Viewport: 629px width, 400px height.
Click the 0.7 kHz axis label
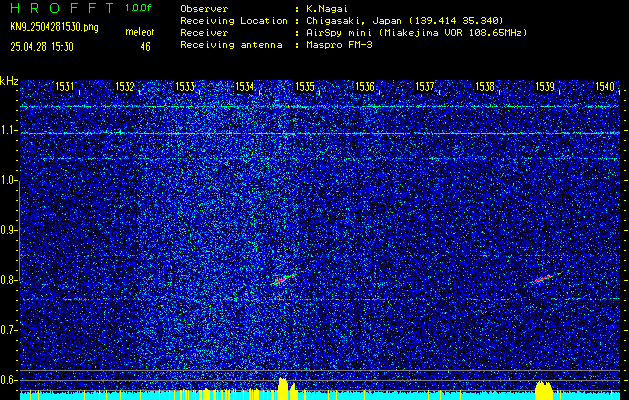coord(8,330)
